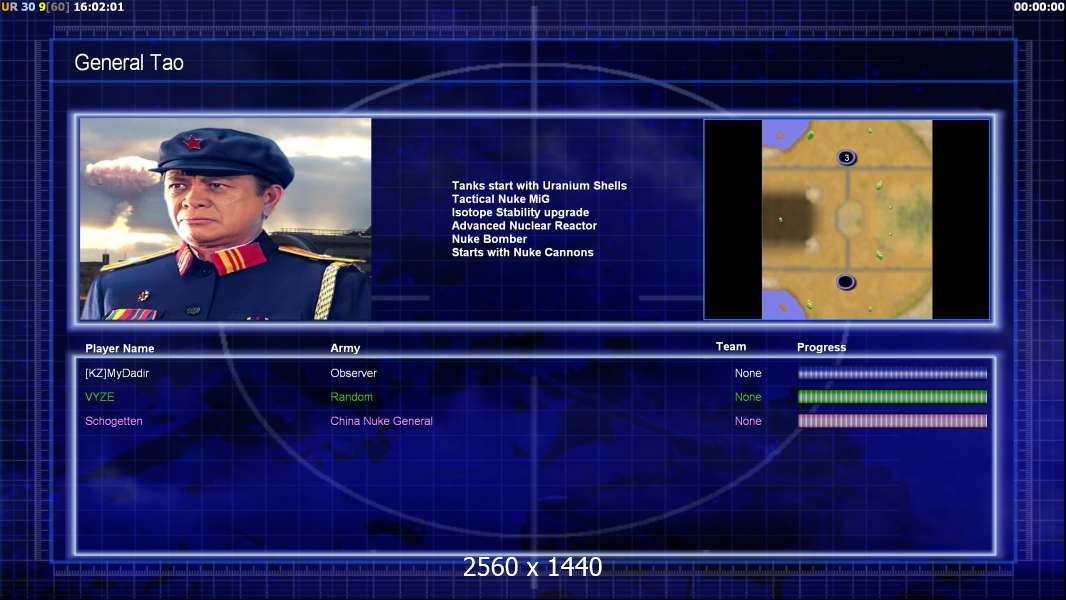Select the unnumbered black start position marker
1066x600 pixels.
coord(846,281)
